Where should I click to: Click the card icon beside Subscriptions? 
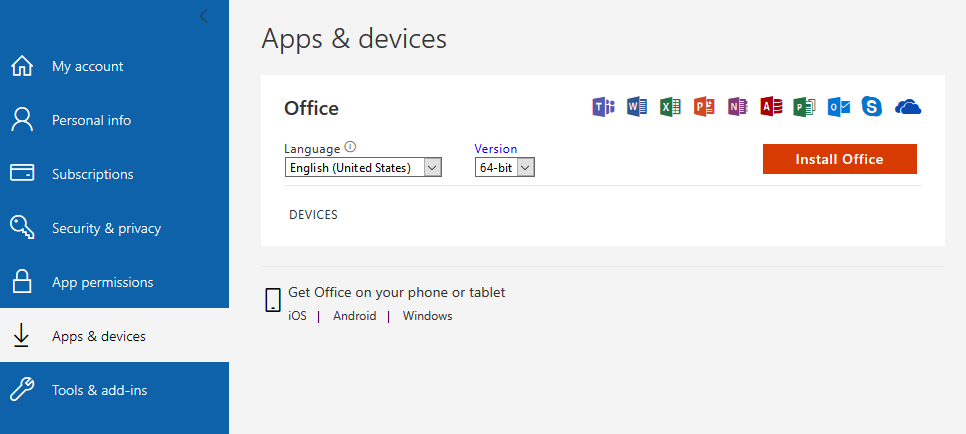[x=22, y=173]
